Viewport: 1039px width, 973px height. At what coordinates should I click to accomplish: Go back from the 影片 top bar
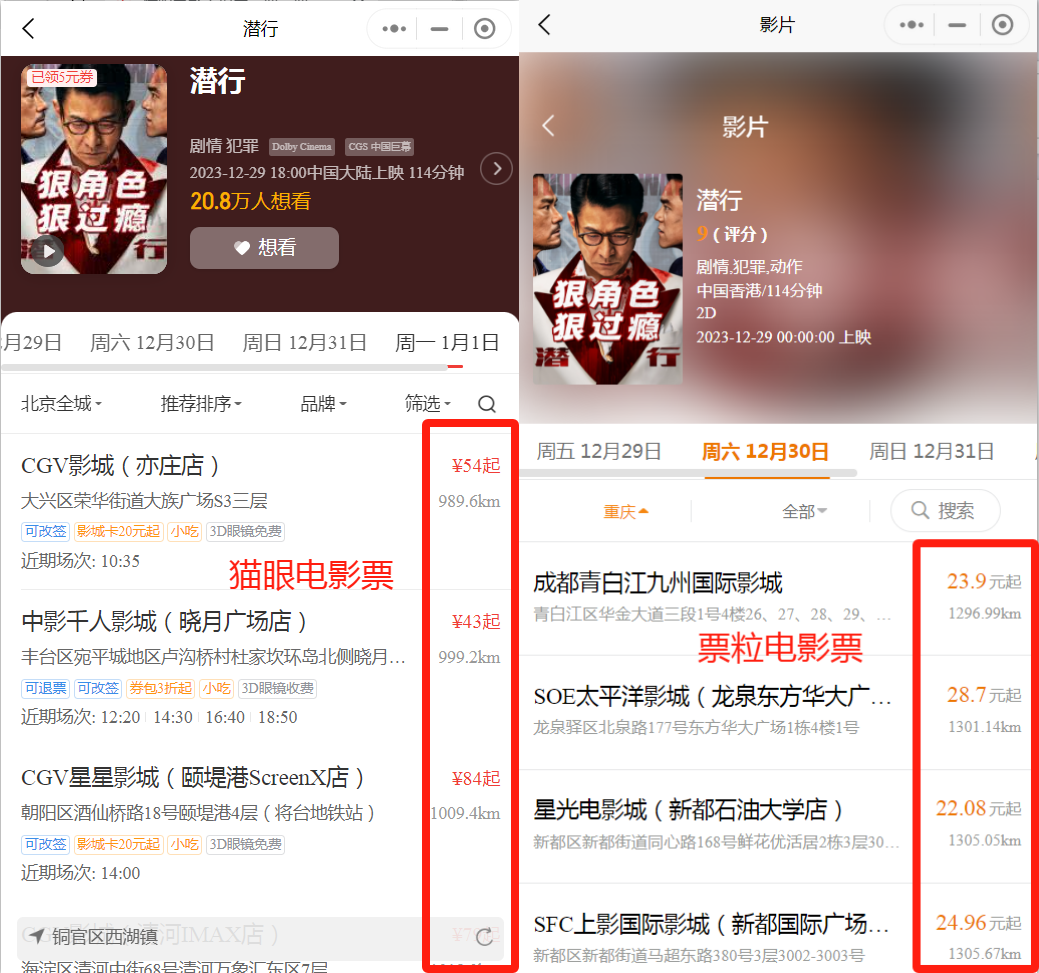(544, 26)
